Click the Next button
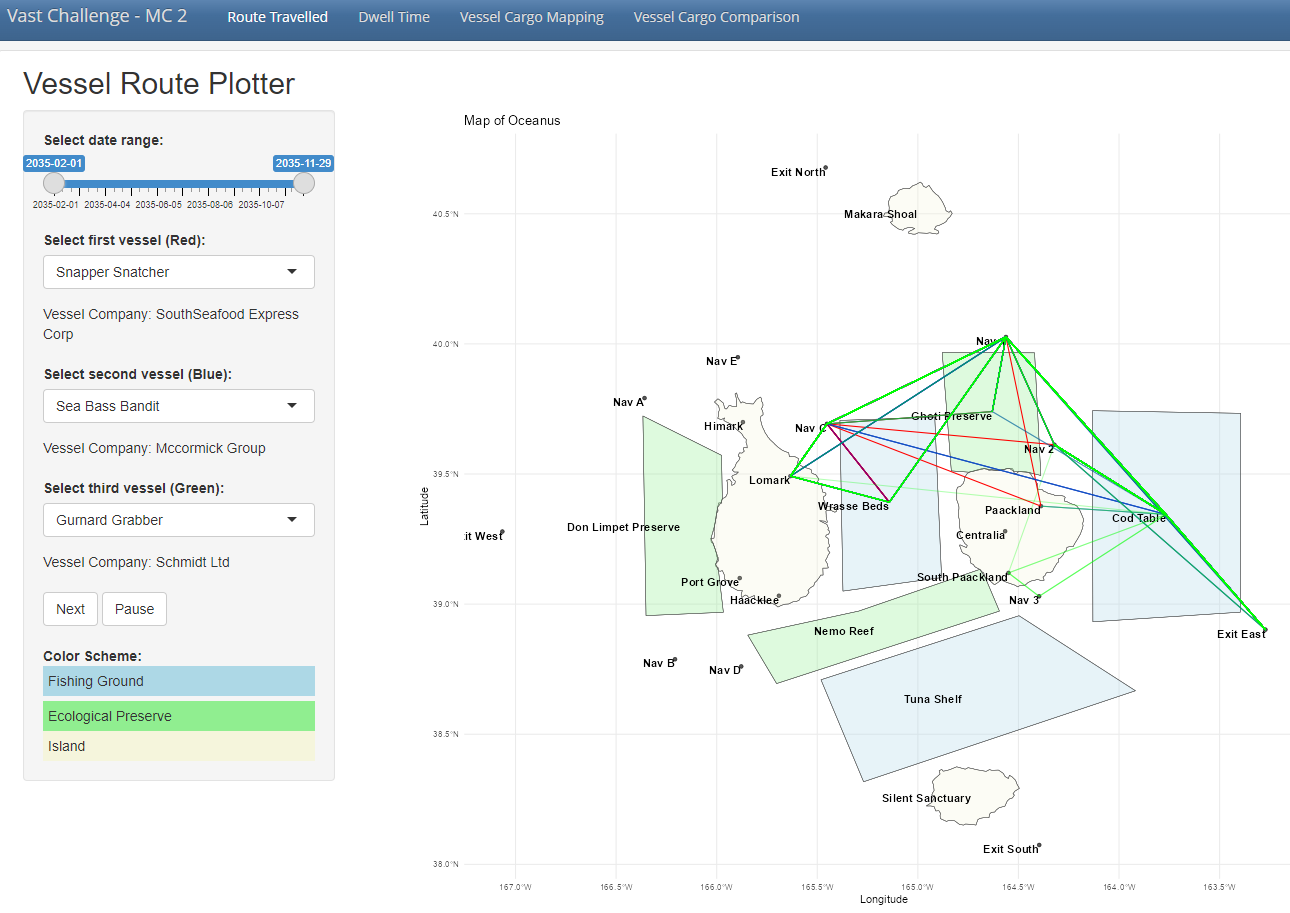The width and height of the screenshot is (1290, 913). coord(70,609)
